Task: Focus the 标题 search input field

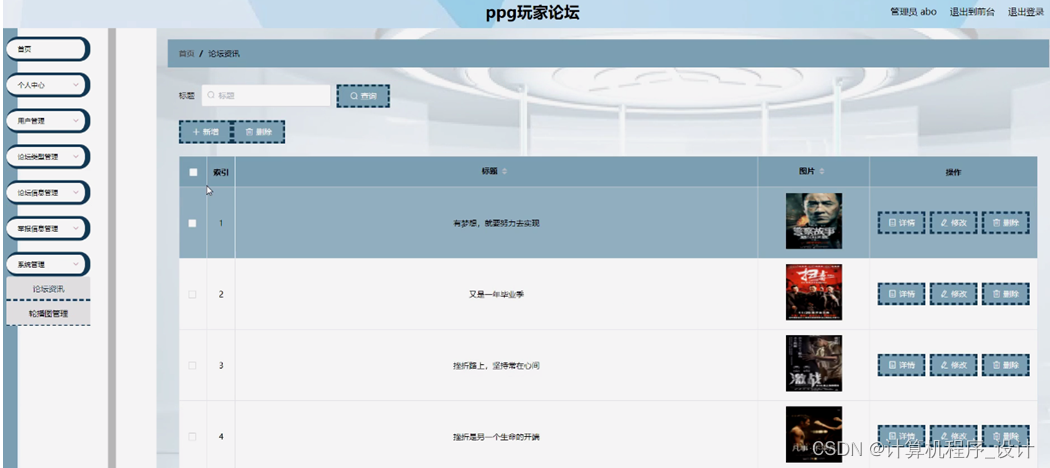Action: [x=266, y=96]
